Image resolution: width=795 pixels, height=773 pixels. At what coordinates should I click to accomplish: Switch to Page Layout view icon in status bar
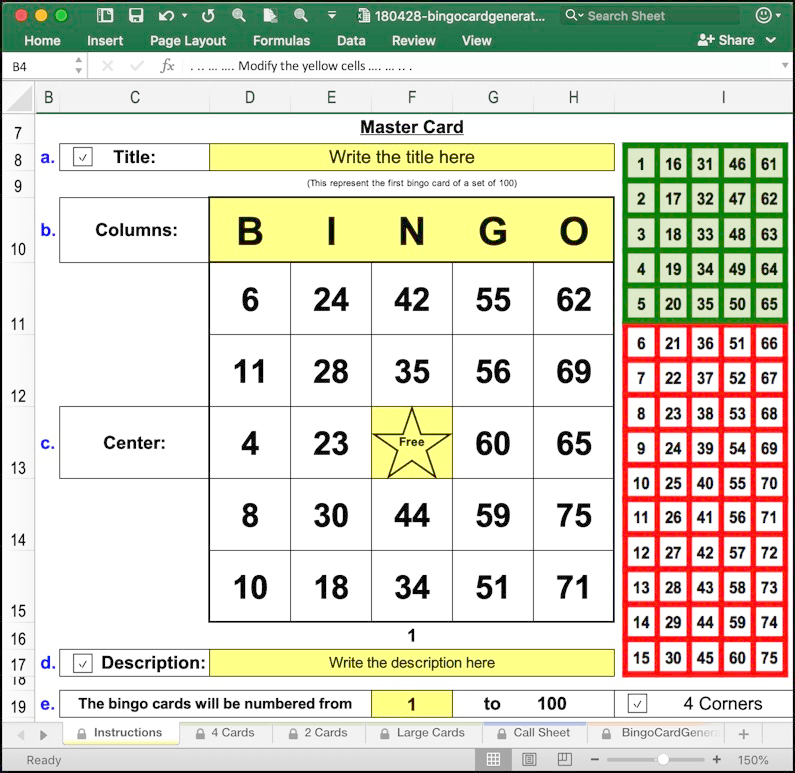point(529,759)
